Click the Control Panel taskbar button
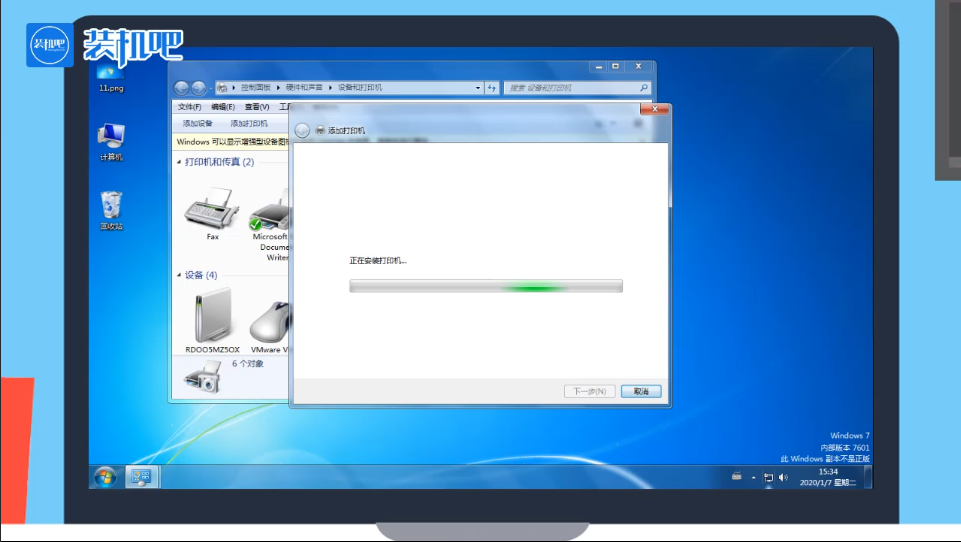Viewport: 961px width, 542px height. click(x=140, y=477)
